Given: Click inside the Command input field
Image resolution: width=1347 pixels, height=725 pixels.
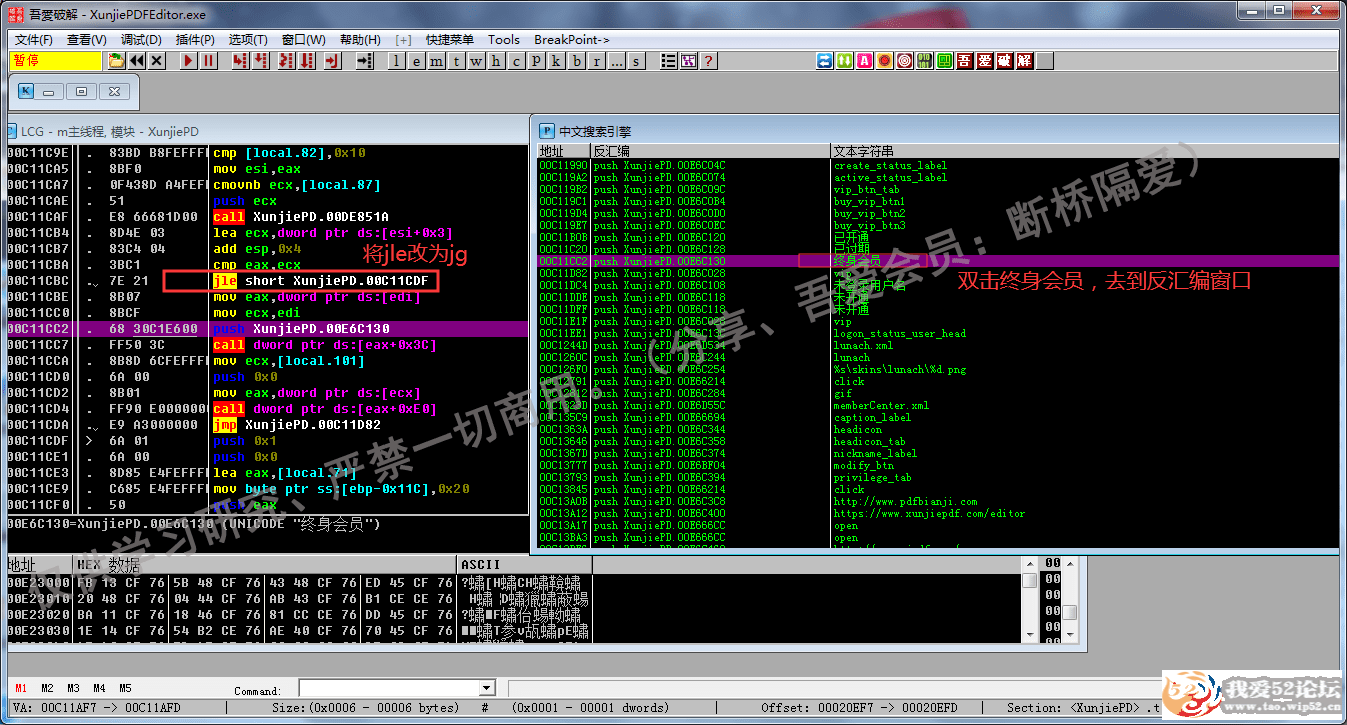Looking at the screenshot, I should 389,688.
